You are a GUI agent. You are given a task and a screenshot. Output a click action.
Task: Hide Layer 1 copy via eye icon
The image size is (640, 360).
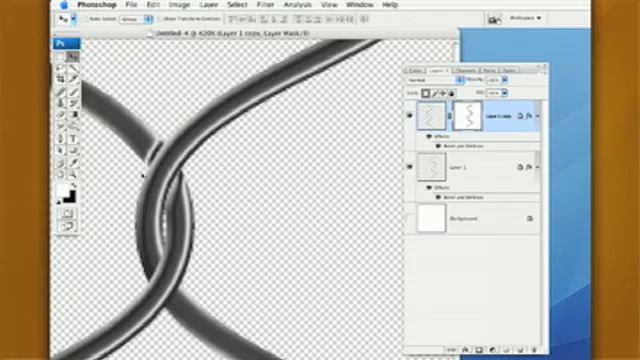point(409,116)
